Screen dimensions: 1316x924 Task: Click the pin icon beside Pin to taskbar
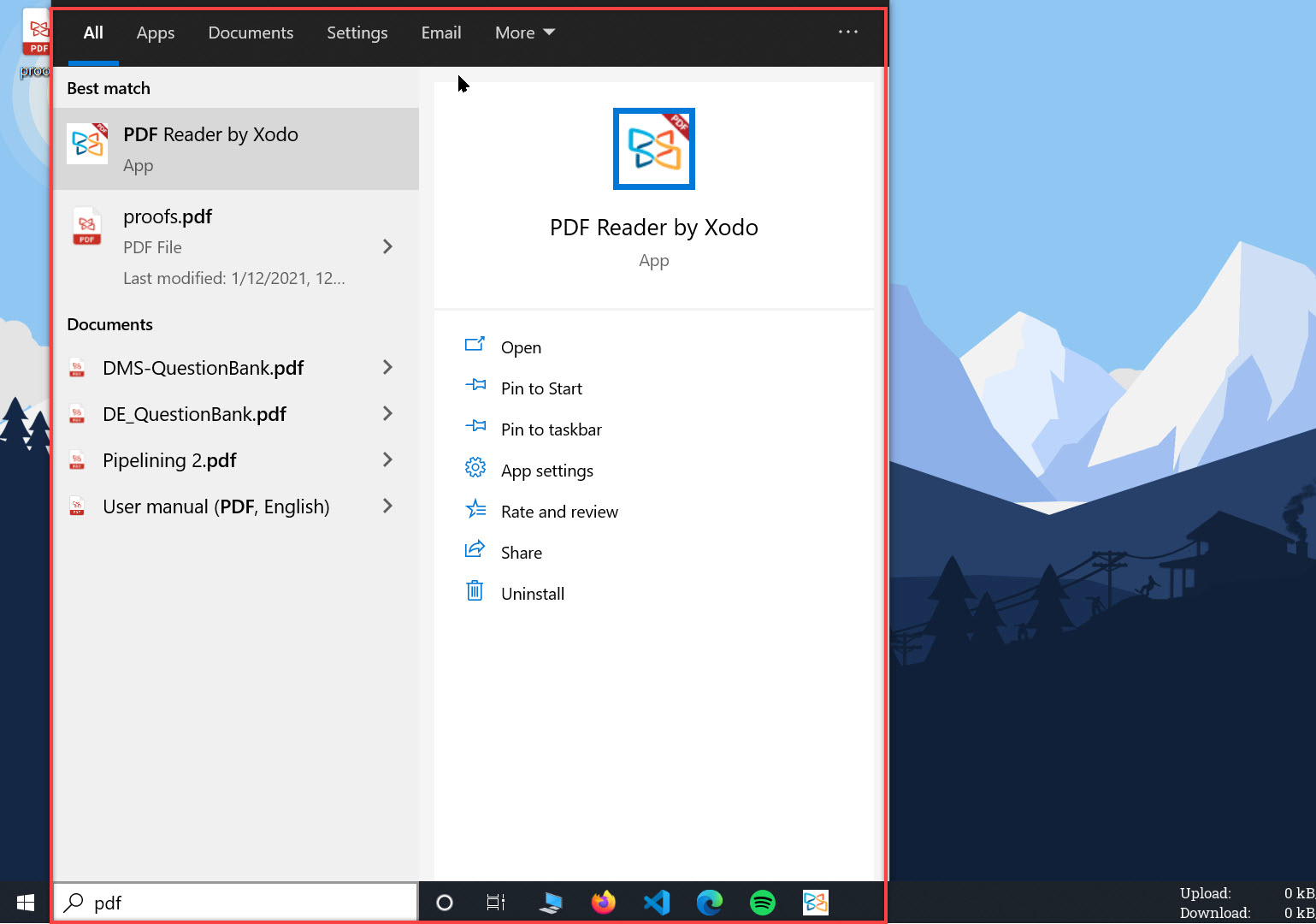475,427
